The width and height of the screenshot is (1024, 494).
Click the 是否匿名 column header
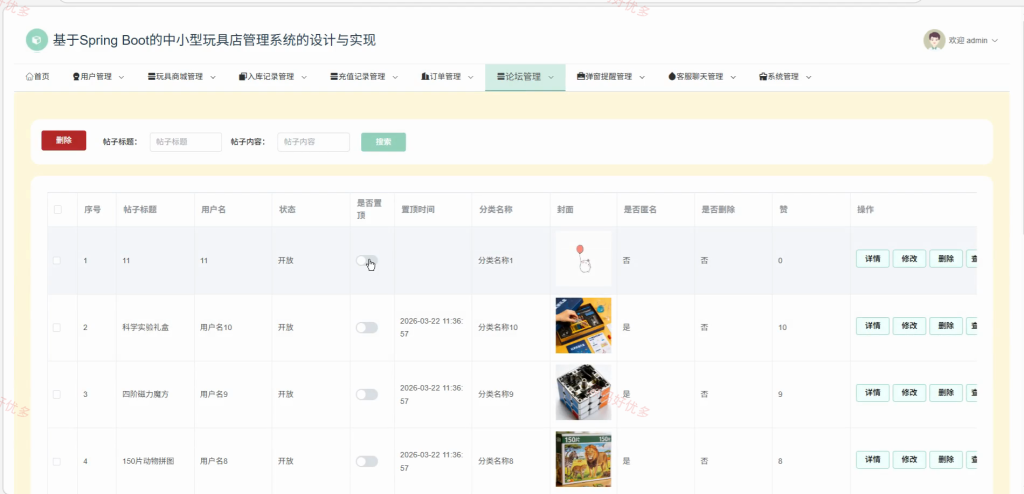640,210
